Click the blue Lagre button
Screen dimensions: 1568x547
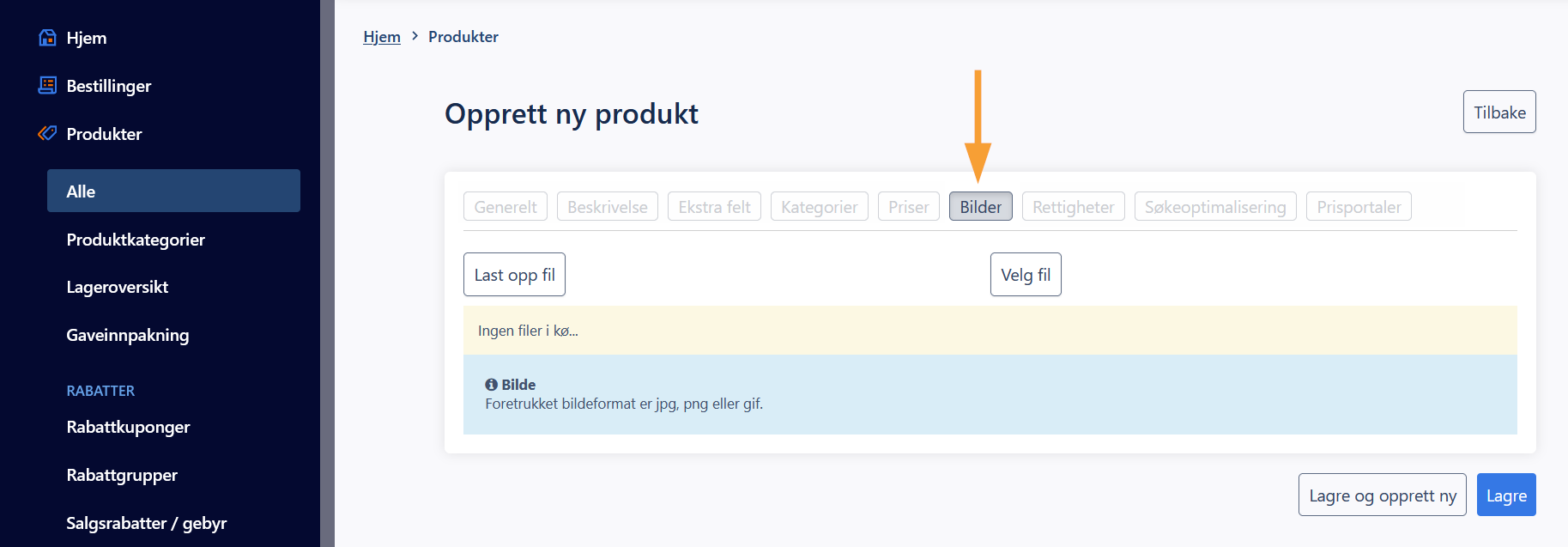point(1506,495)
